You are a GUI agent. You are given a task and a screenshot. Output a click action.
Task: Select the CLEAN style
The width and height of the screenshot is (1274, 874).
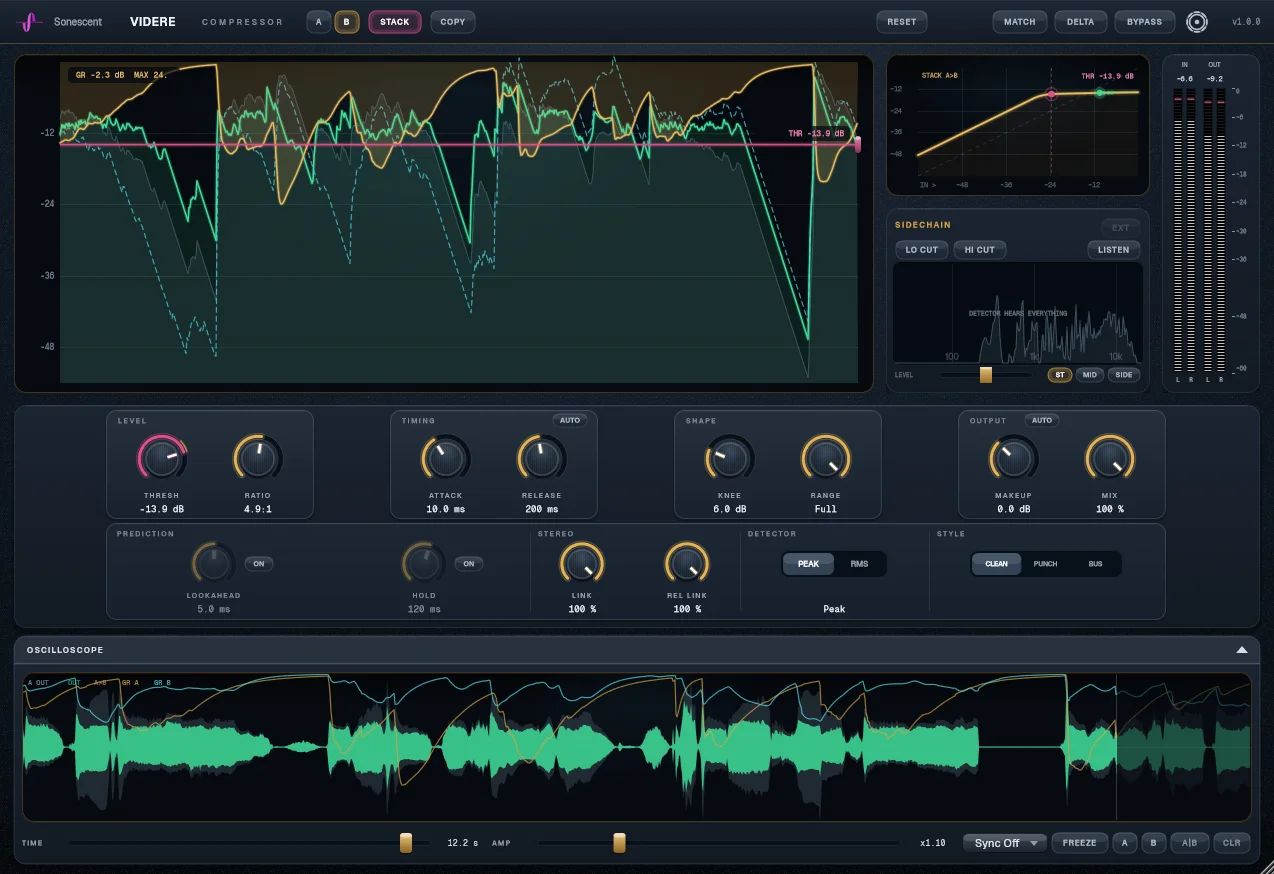click(x=997, y=564)
